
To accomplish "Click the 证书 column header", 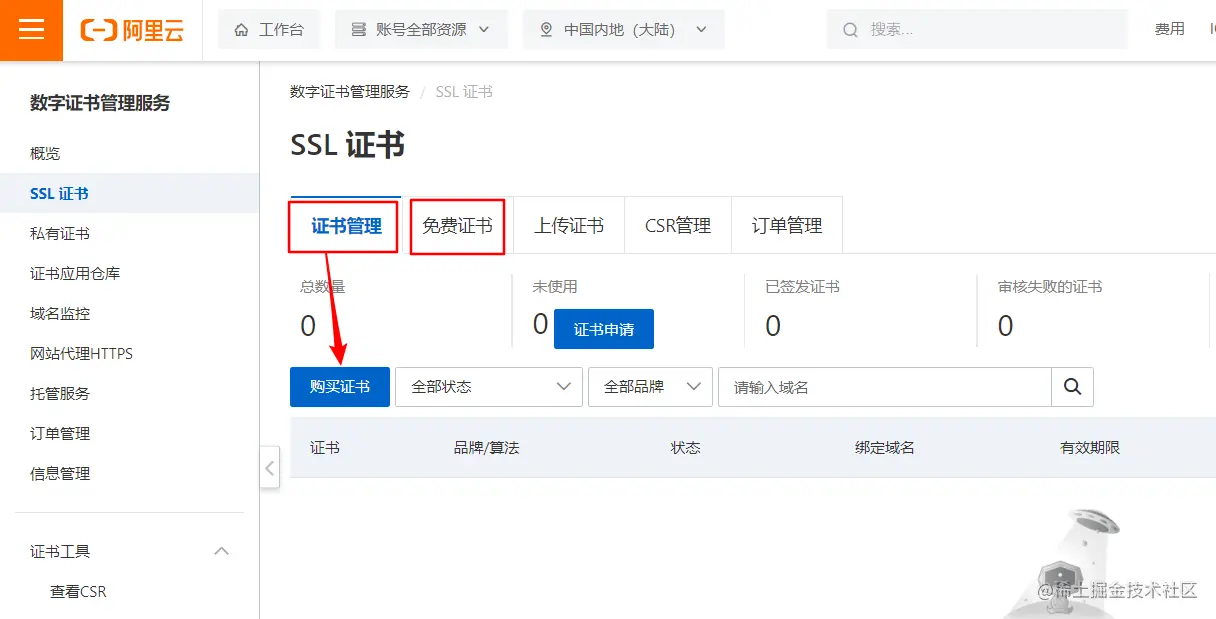I will click(x=325, y=448).
